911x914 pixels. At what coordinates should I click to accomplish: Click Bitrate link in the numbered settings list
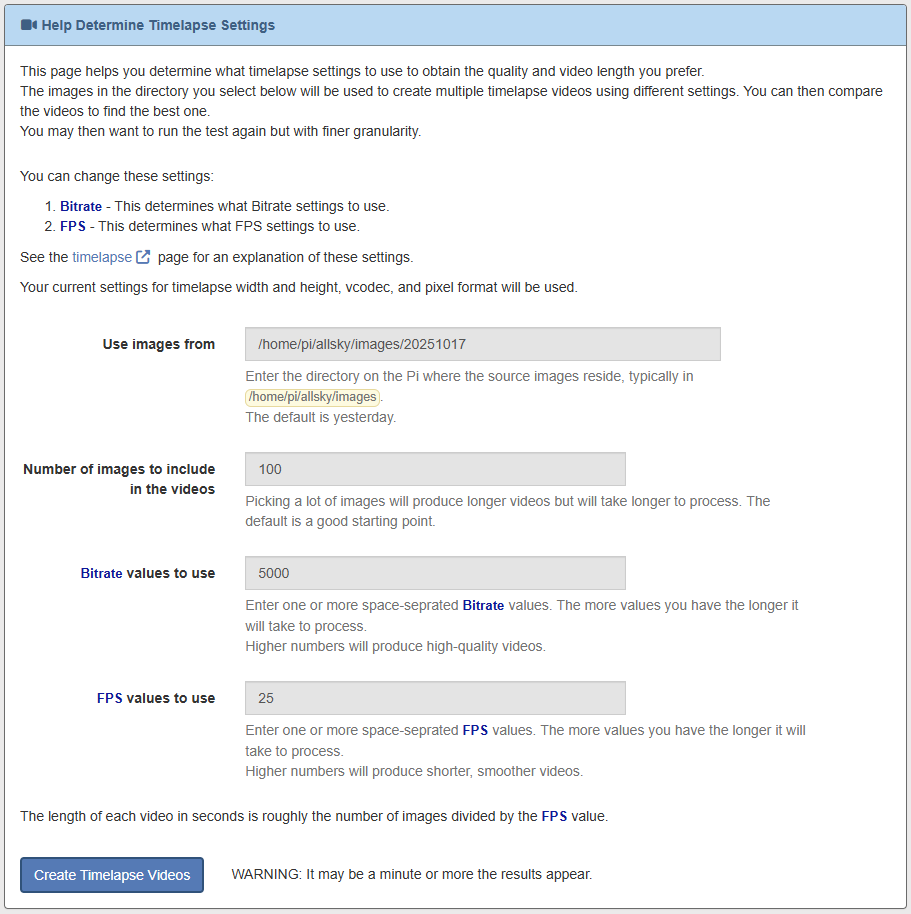point(81,206)
